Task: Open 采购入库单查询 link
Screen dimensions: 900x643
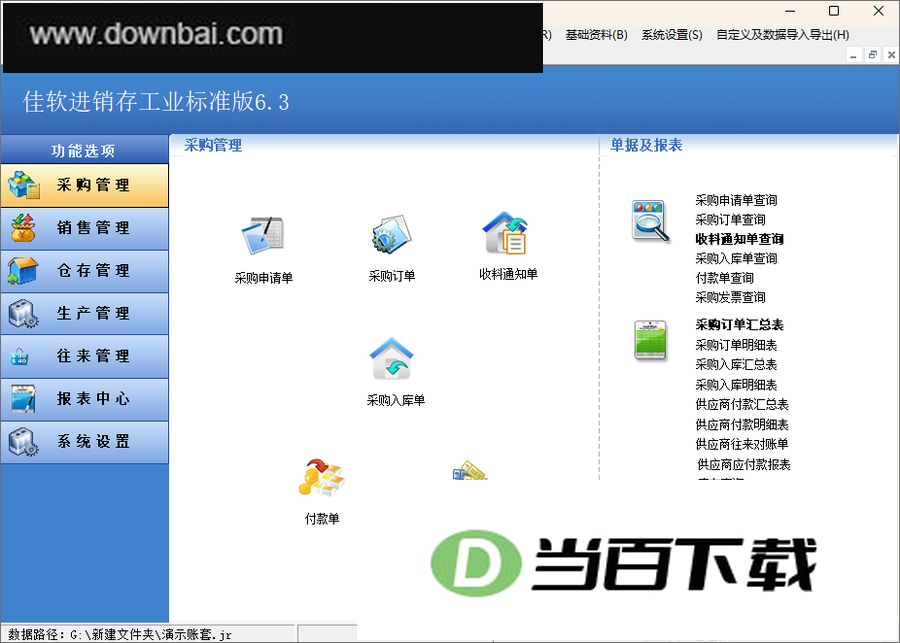Action: click(736, 258)
